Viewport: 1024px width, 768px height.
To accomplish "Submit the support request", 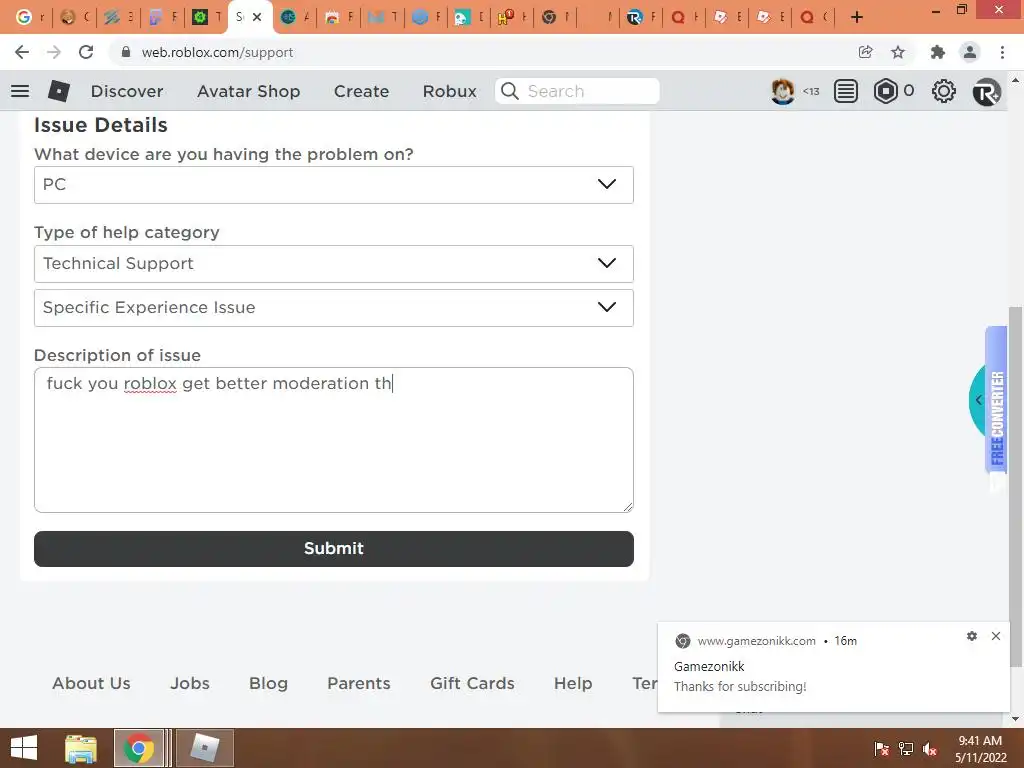I will 334,549.
